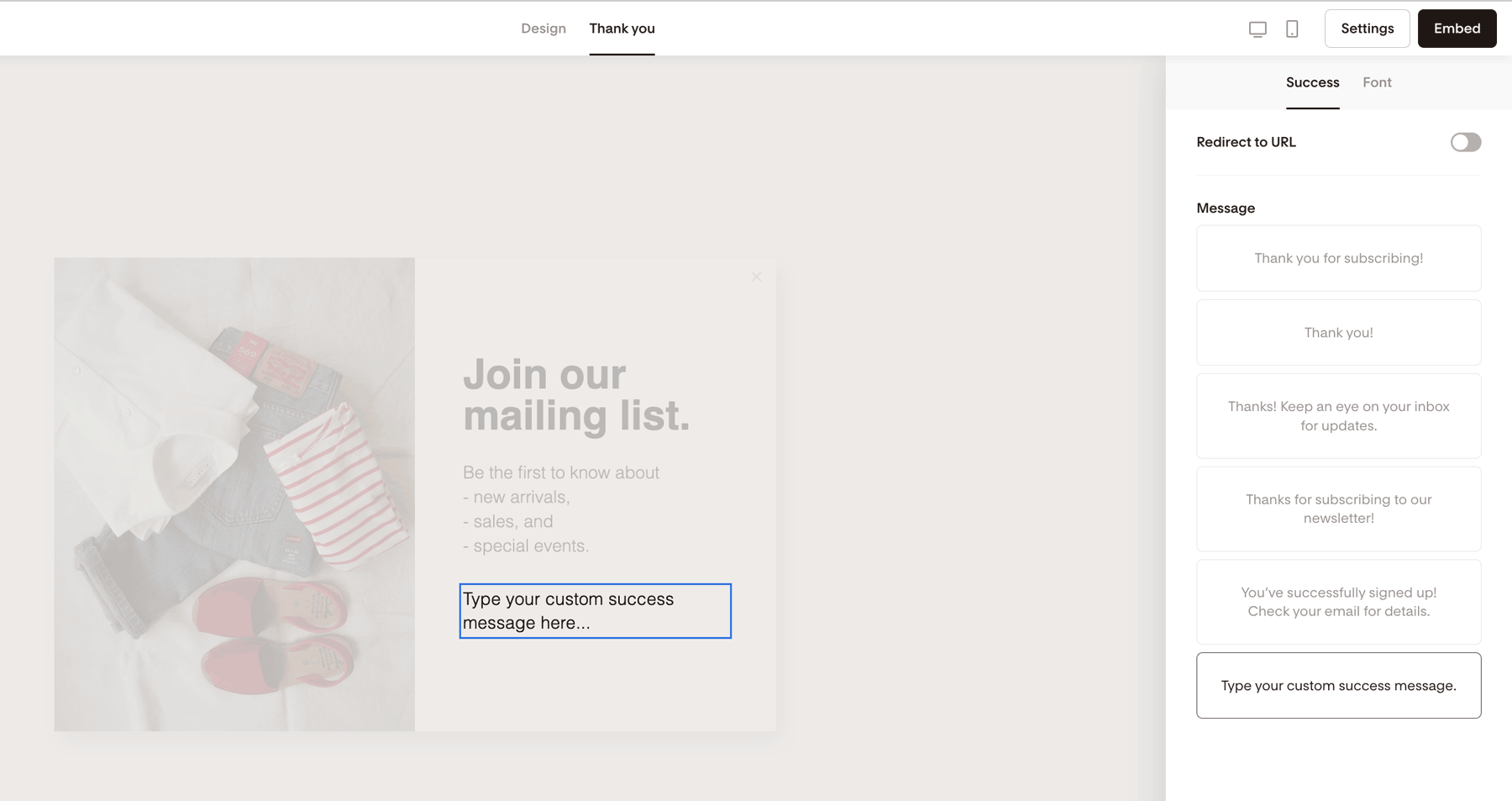Select the Thank you tab
This screenshot has width=1512, height=801.
(622, 29)
